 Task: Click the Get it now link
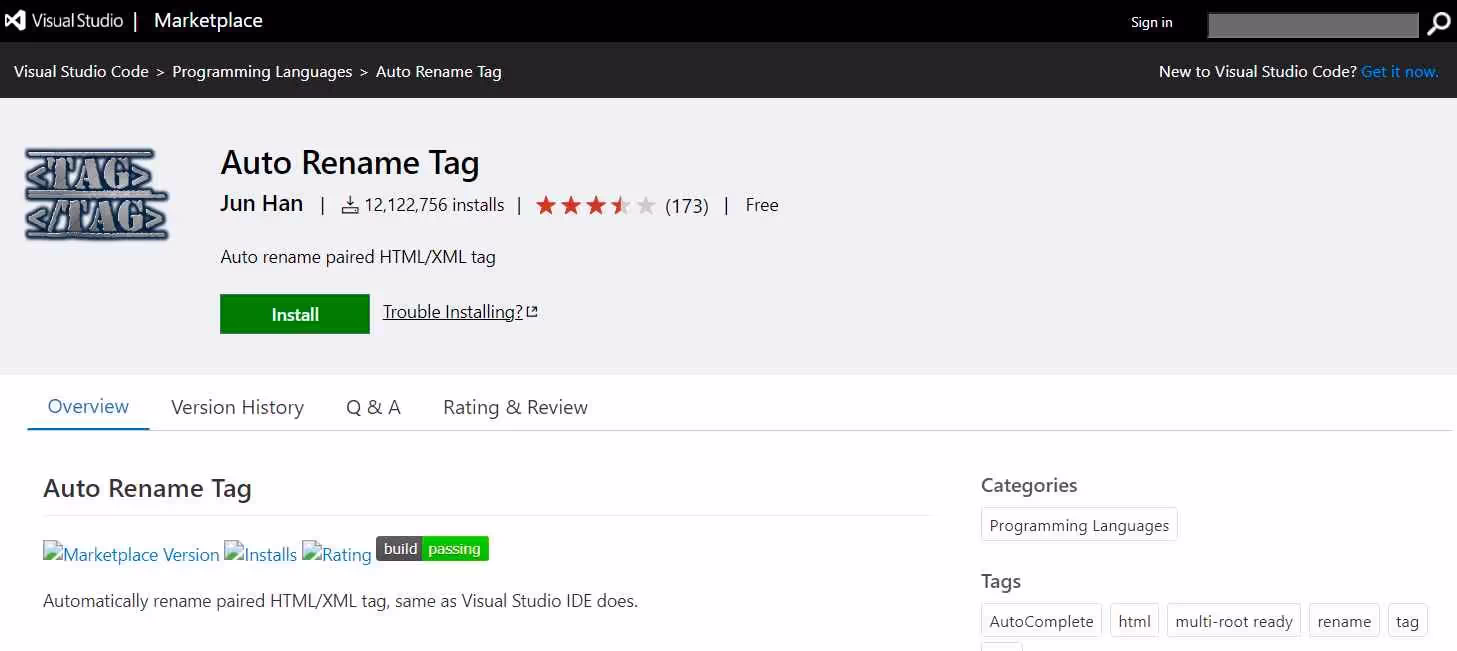pyautogui.click(x=1400, y=72)
